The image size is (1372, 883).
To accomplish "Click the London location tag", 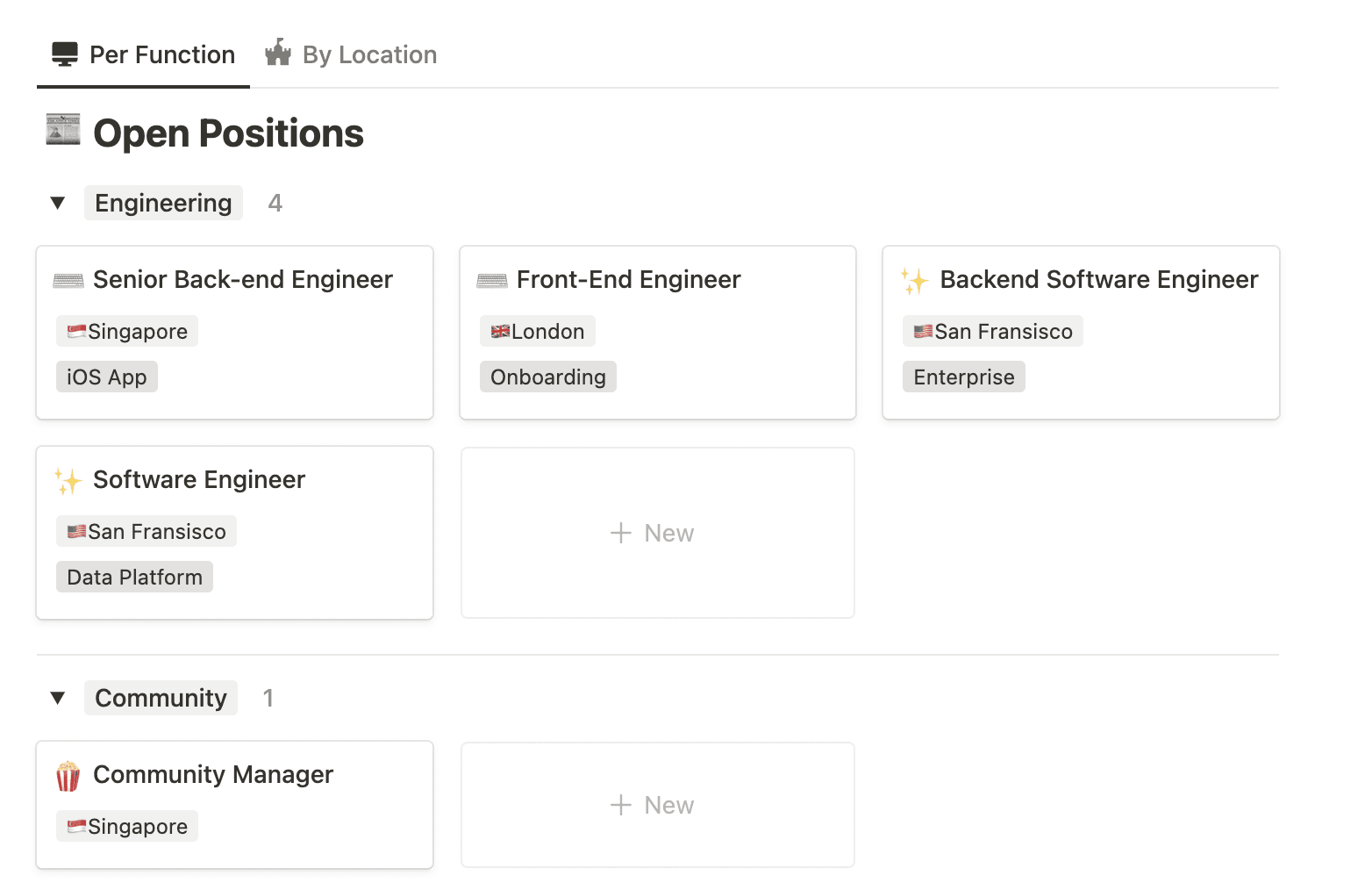I will pyautogui.click(x=537, y=332).
